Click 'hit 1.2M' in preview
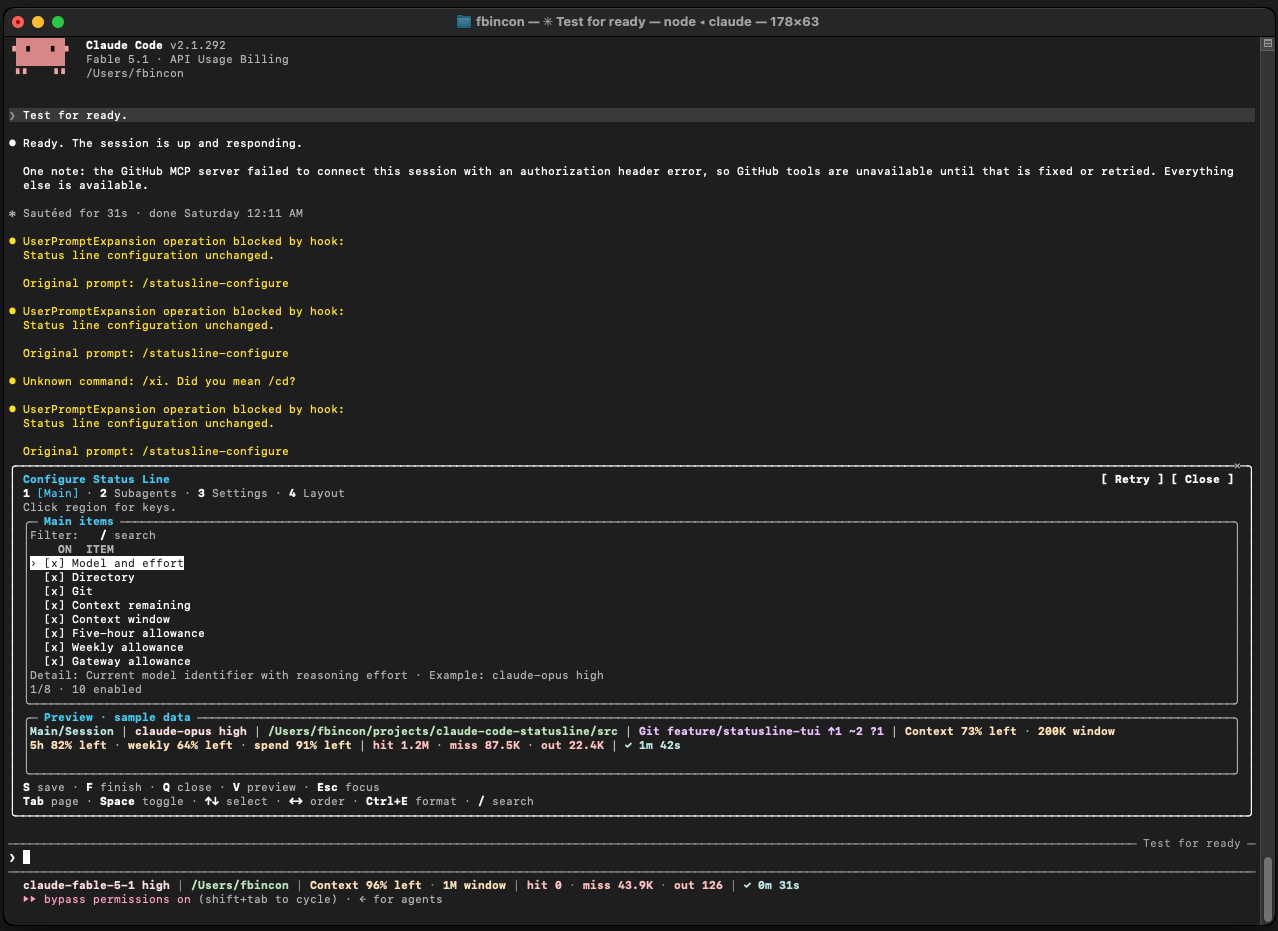The width and height of the screenshot is (1278, 931). pos(401,745)
